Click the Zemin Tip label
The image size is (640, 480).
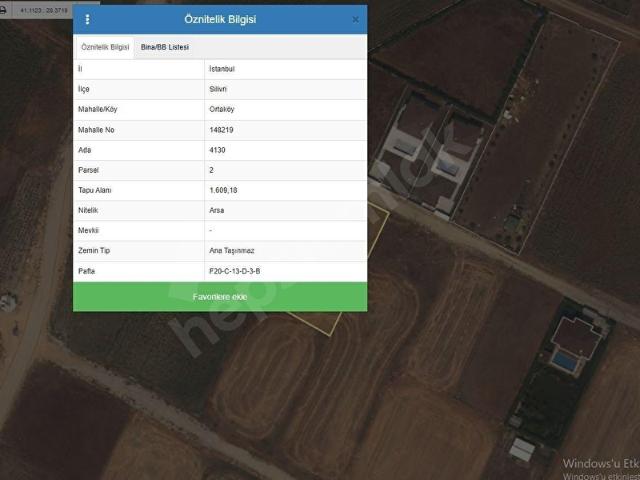click(94, 251)
